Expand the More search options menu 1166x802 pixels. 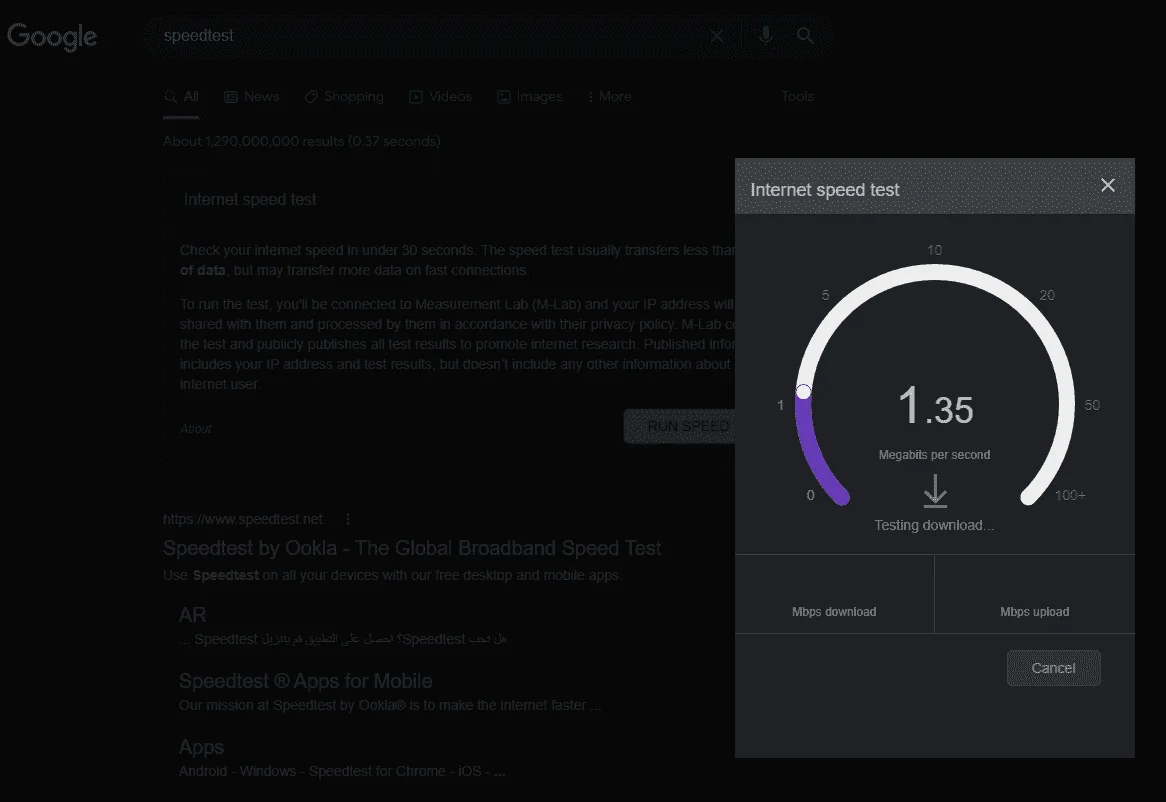click(610, 97)
